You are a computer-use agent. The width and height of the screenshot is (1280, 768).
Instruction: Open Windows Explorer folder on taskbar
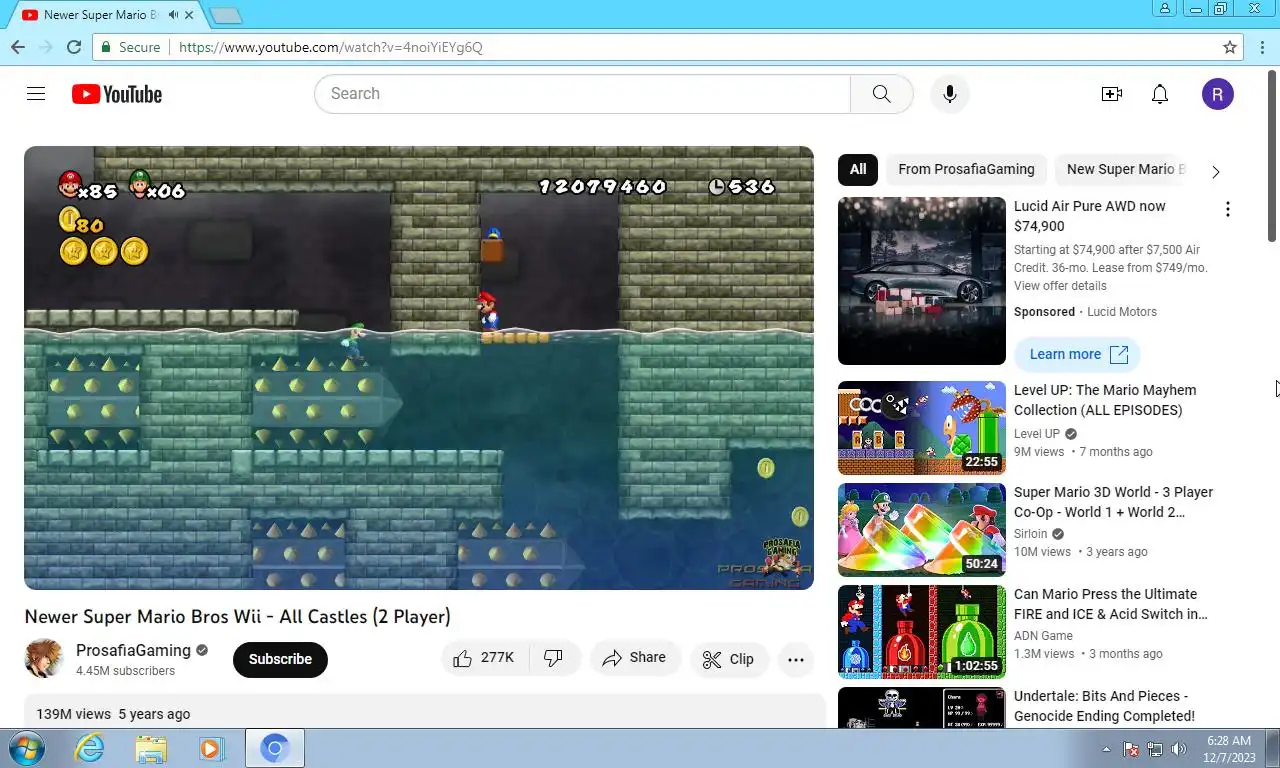click(151, 748)
